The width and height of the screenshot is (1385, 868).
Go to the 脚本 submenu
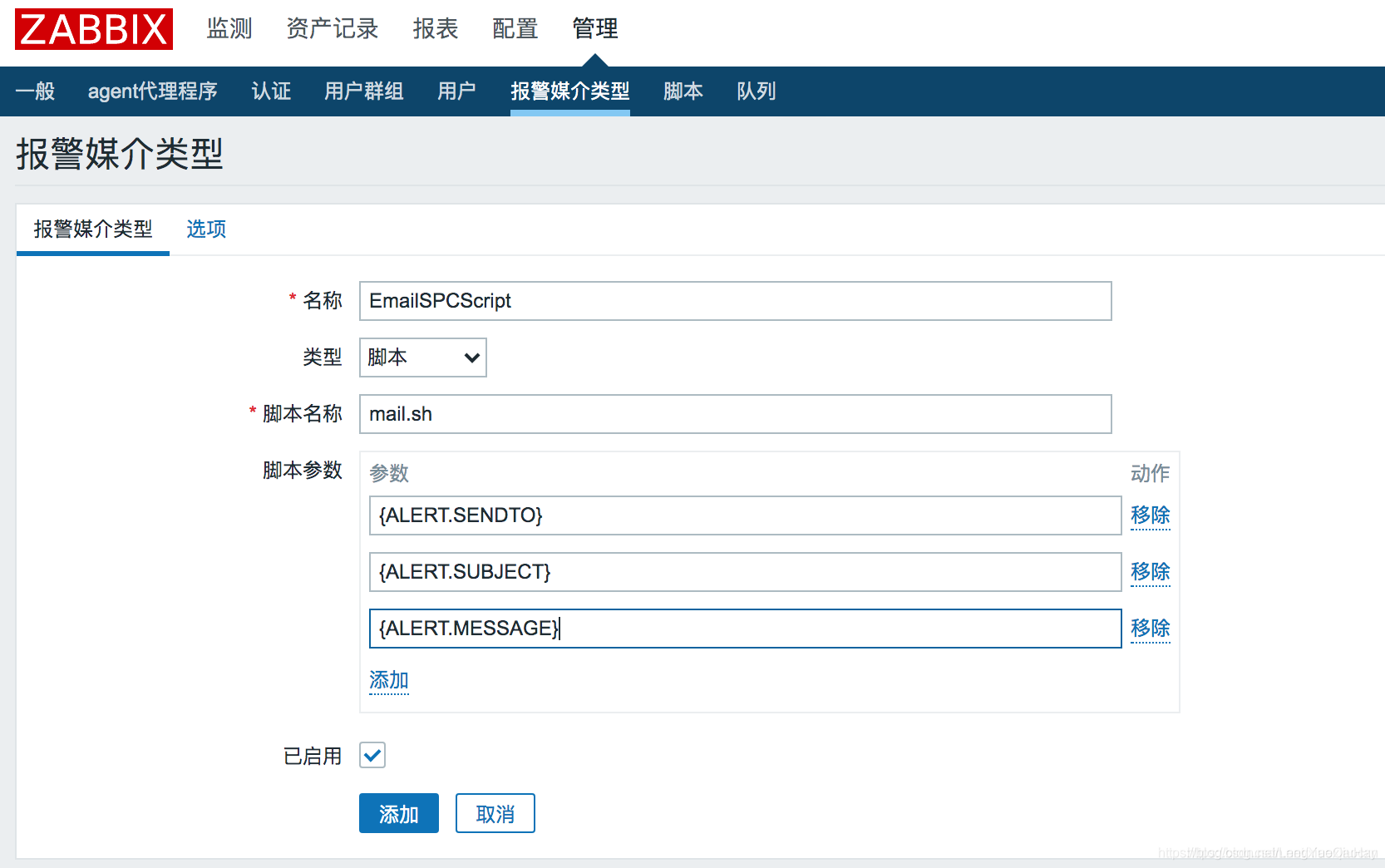pos(683,91)
